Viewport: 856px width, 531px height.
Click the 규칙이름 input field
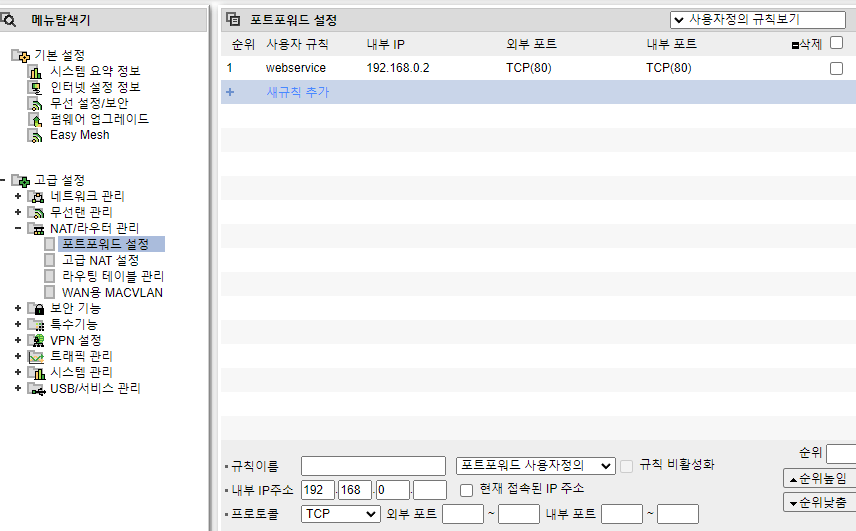pyautogui.click(x=373, y=466)
